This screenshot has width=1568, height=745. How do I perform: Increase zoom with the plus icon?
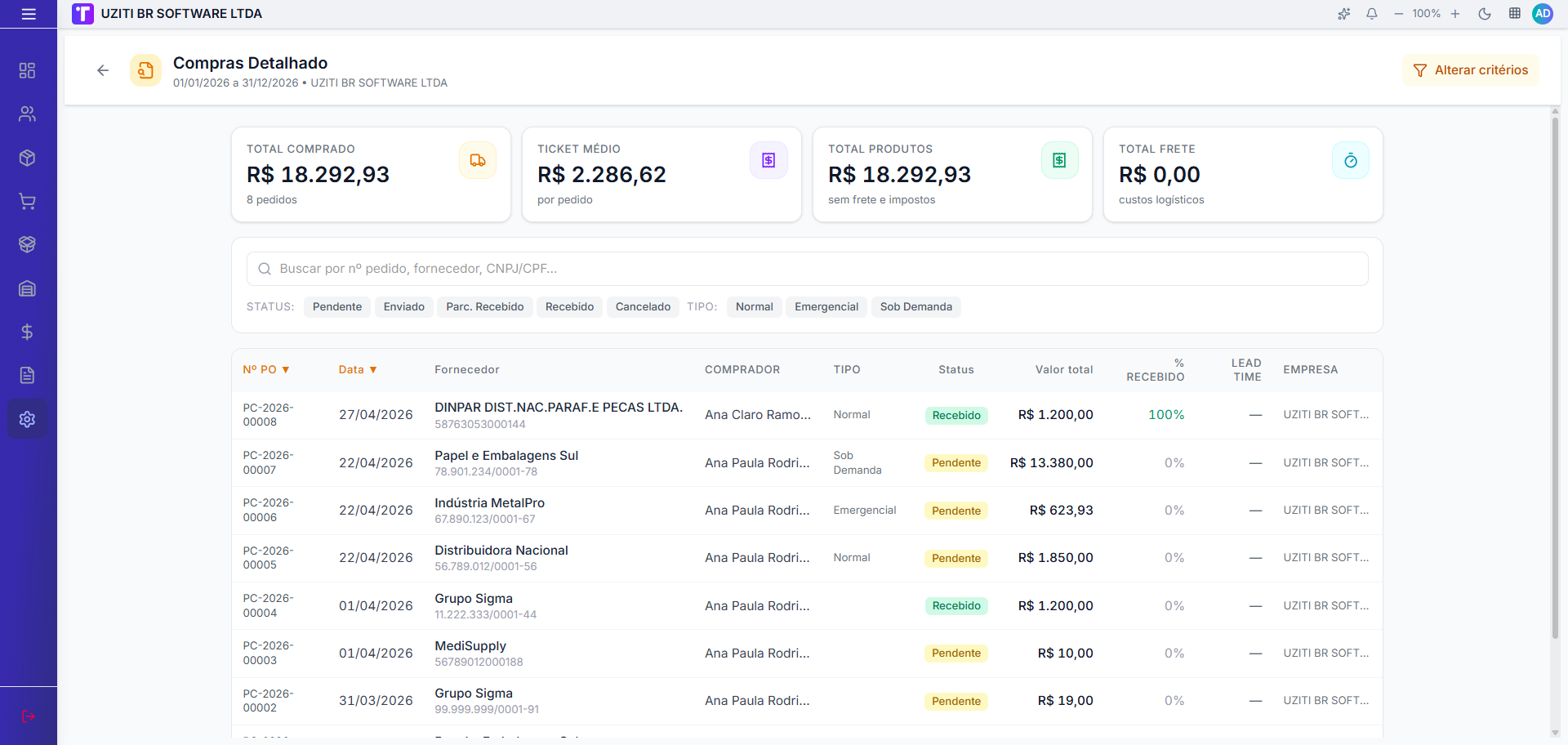click(x=1454, y=14)
